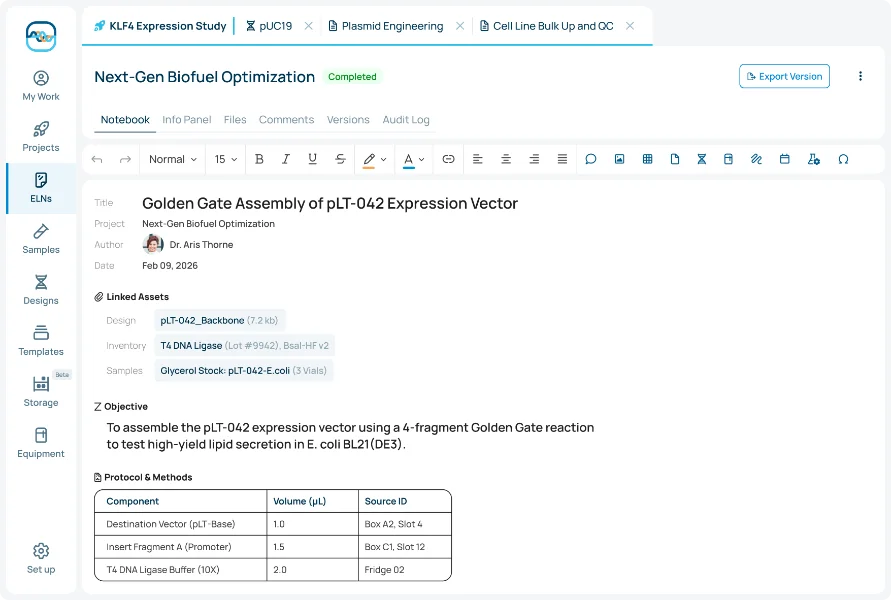Select the Notebook tab
The height and width of the screenshot is (600, 891).
125,120
